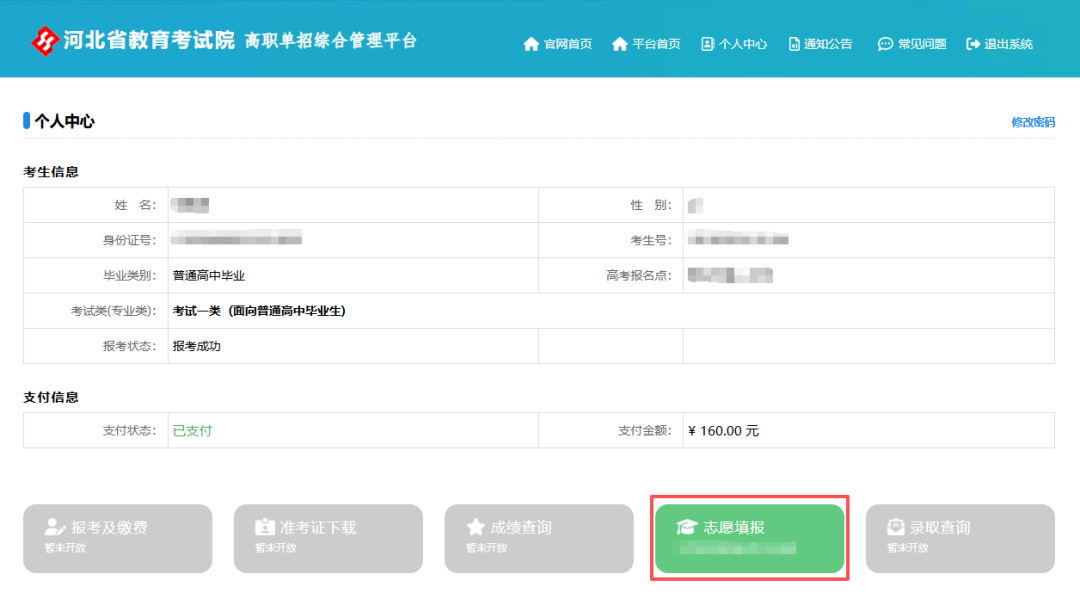This screenshot has width=1080, height=611.
Task: Click the 已支付 payment status text
Action: pos(191,429)
